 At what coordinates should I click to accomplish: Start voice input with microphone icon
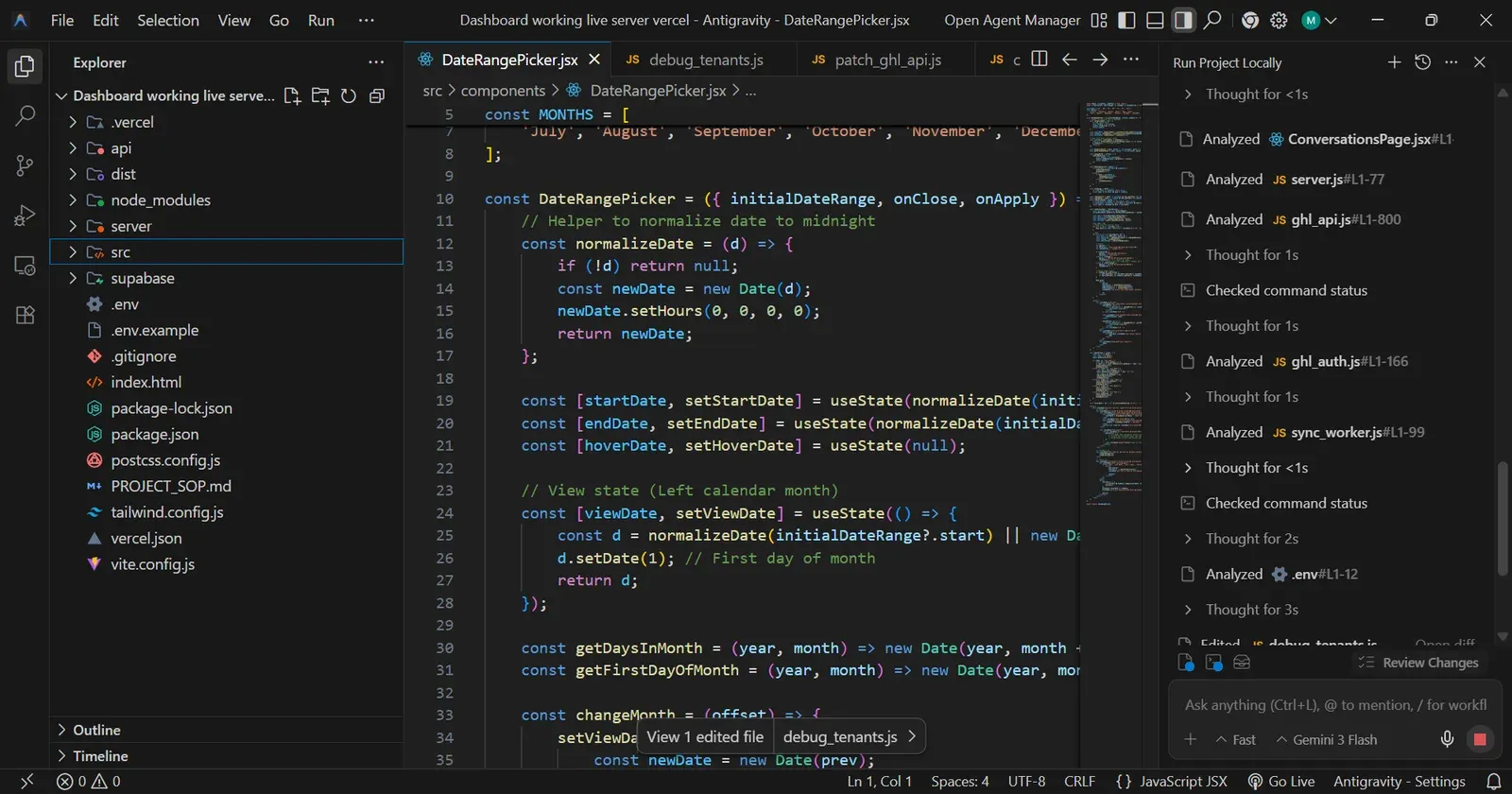click(1447, 739)
